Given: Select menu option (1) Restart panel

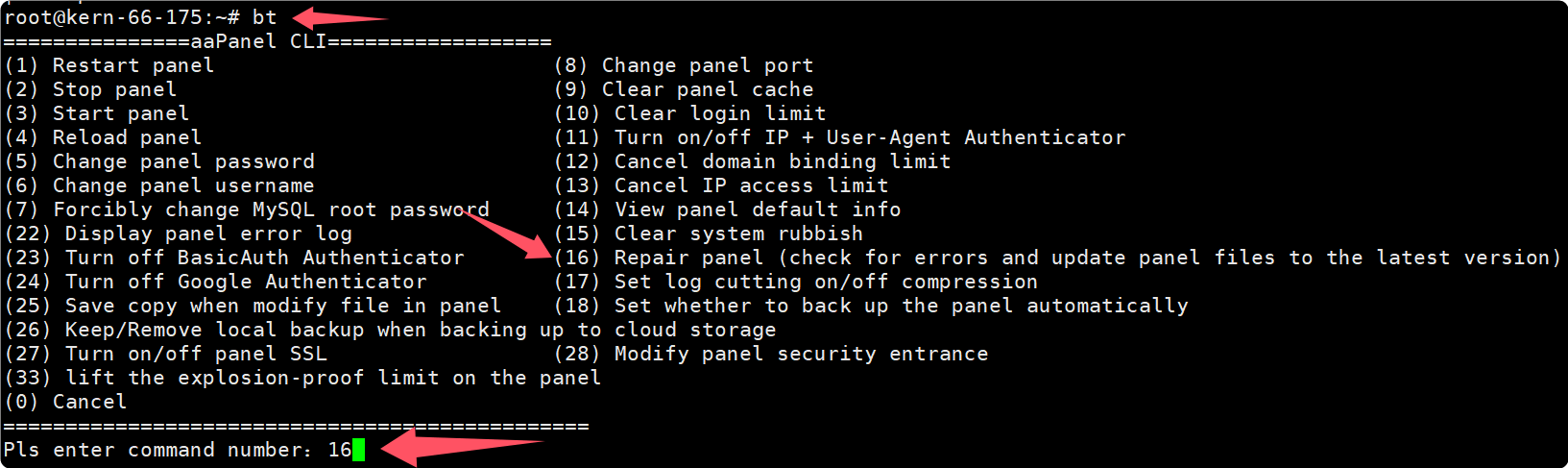Looking at the screenshot, I should pyautogui.click(x=109, y=65).
